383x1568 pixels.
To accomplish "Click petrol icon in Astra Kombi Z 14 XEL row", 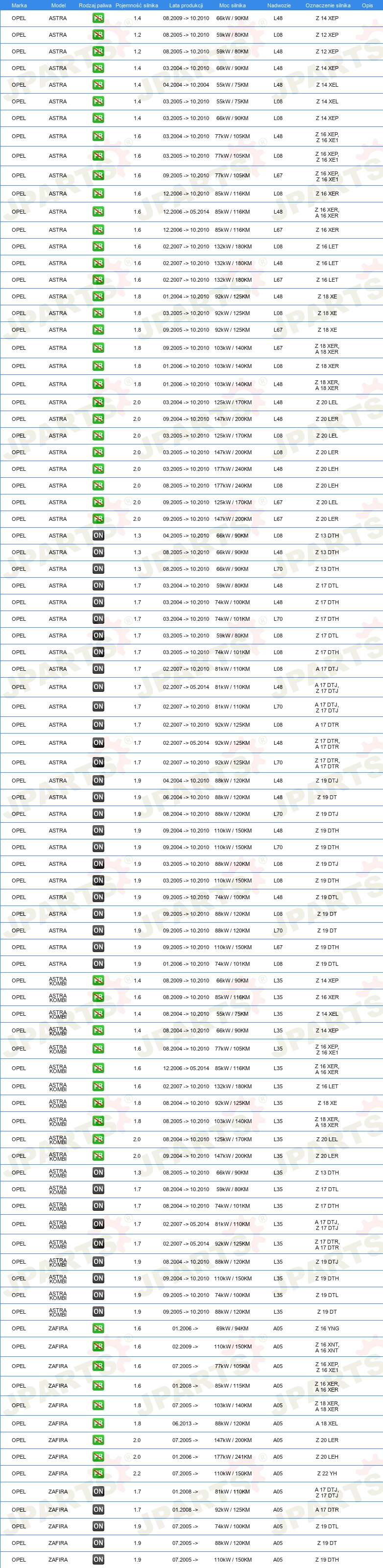I will (x=98, y=1013).
